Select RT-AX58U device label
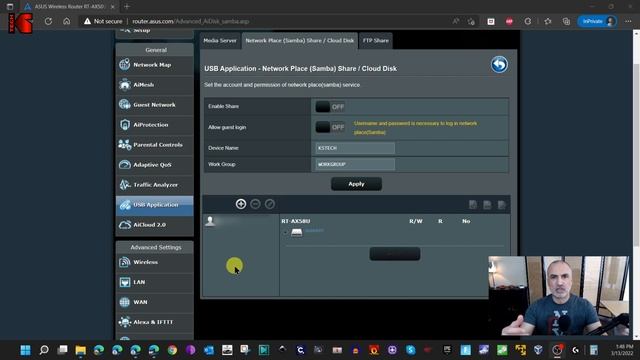The width and height of the screenshot is (640, 360). tap(296, 221)
